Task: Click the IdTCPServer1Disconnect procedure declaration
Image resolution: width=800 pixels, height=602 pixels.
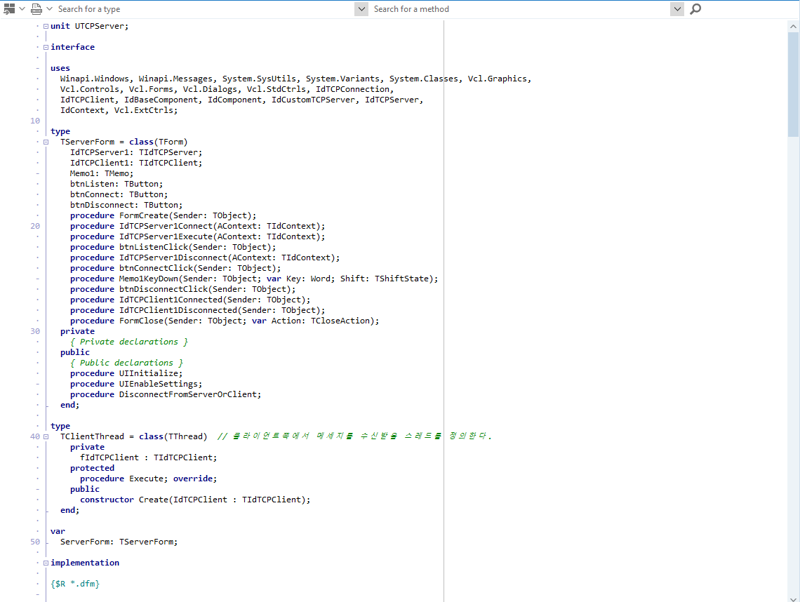Action: click(205, 258)
